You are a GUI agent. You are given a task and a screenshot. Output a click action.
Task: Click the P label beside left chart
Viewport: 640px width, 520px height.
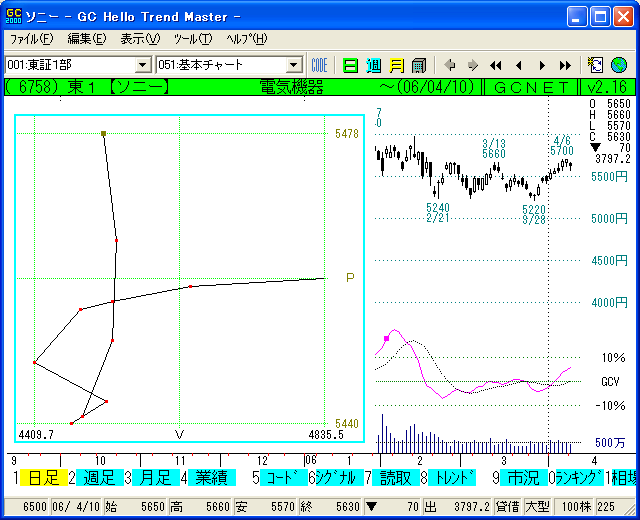coord(350,278)
